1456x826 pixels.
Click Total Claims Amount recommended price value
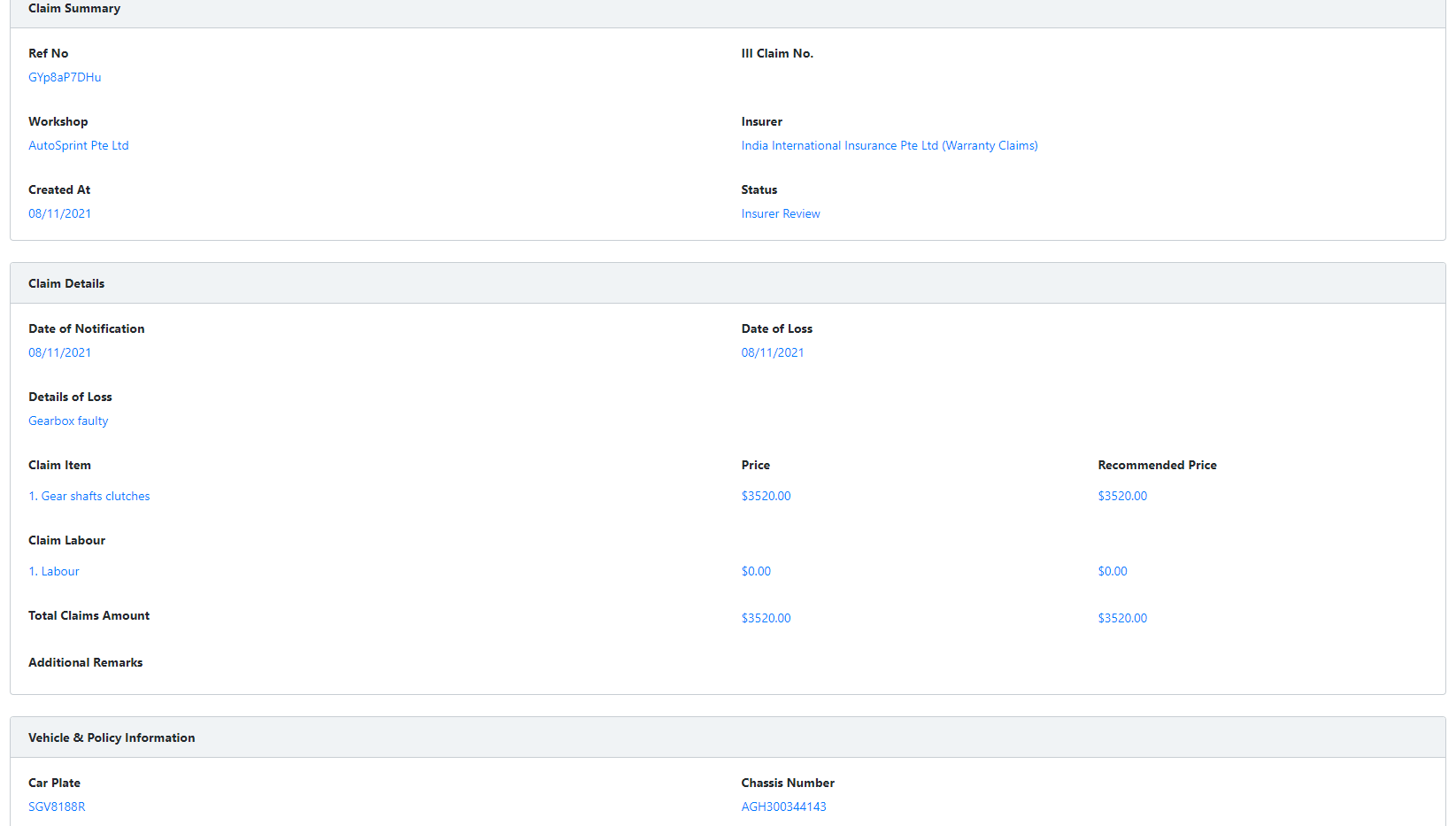click(1121, 618)
